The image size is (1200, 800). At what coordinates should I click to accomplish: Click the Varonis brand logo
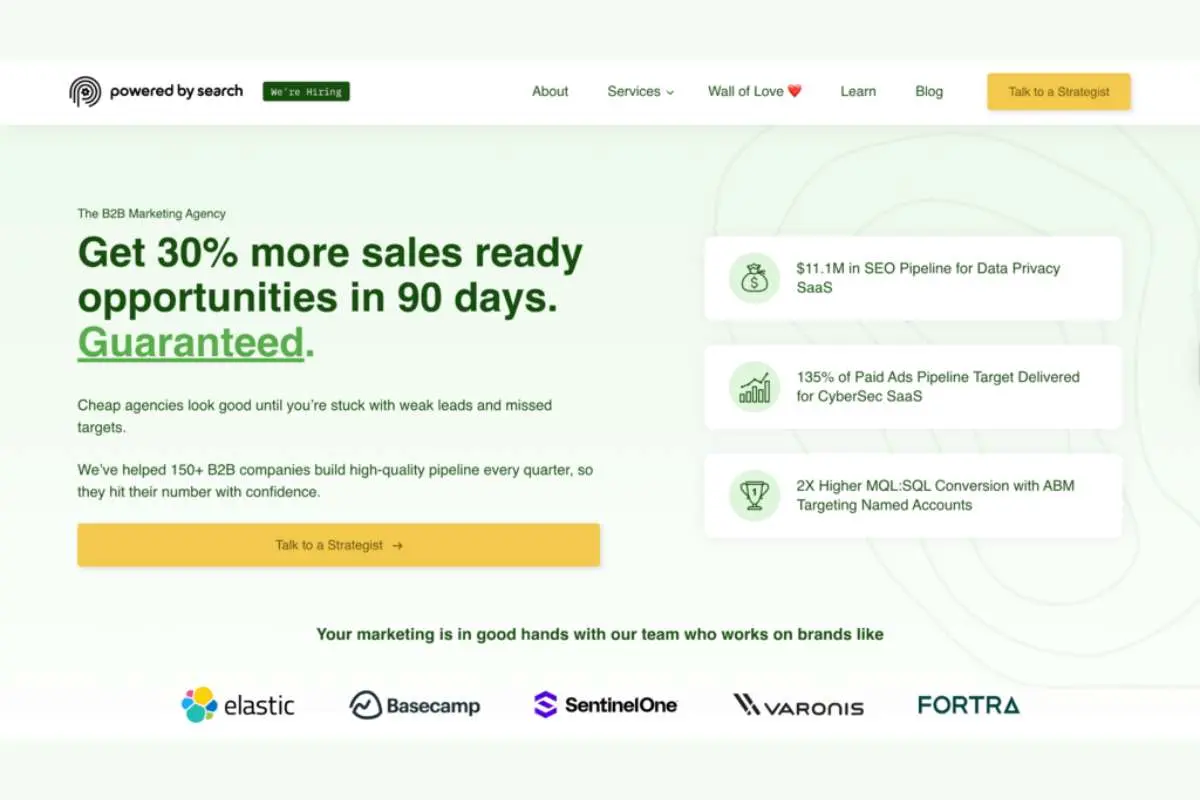[x=798, y=706]
